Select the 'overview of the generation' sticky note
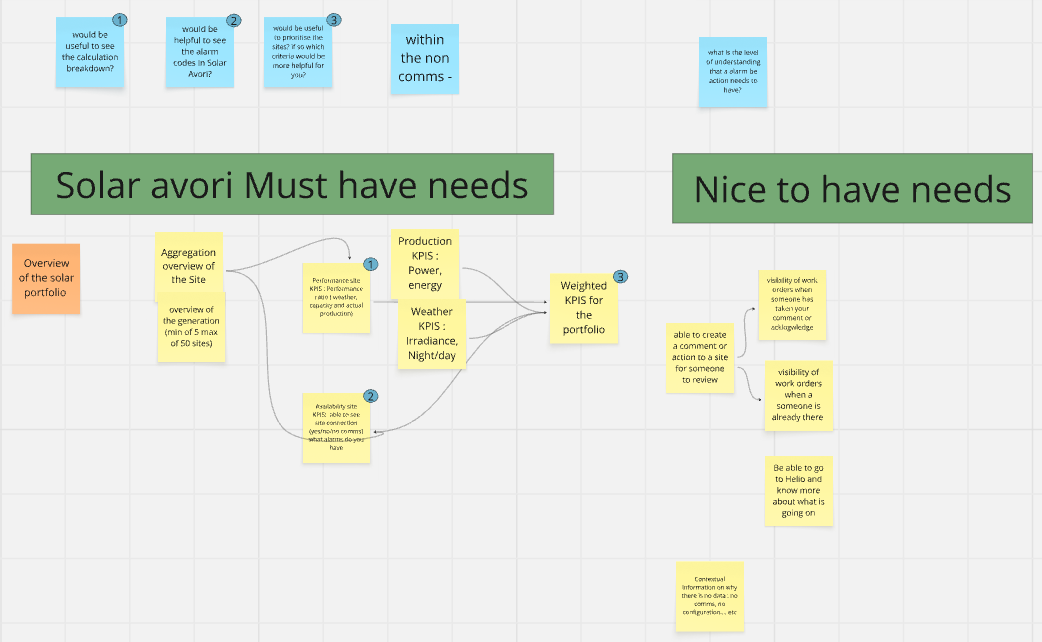Viewport: 1042px width, 642px height. click(191, 330)
